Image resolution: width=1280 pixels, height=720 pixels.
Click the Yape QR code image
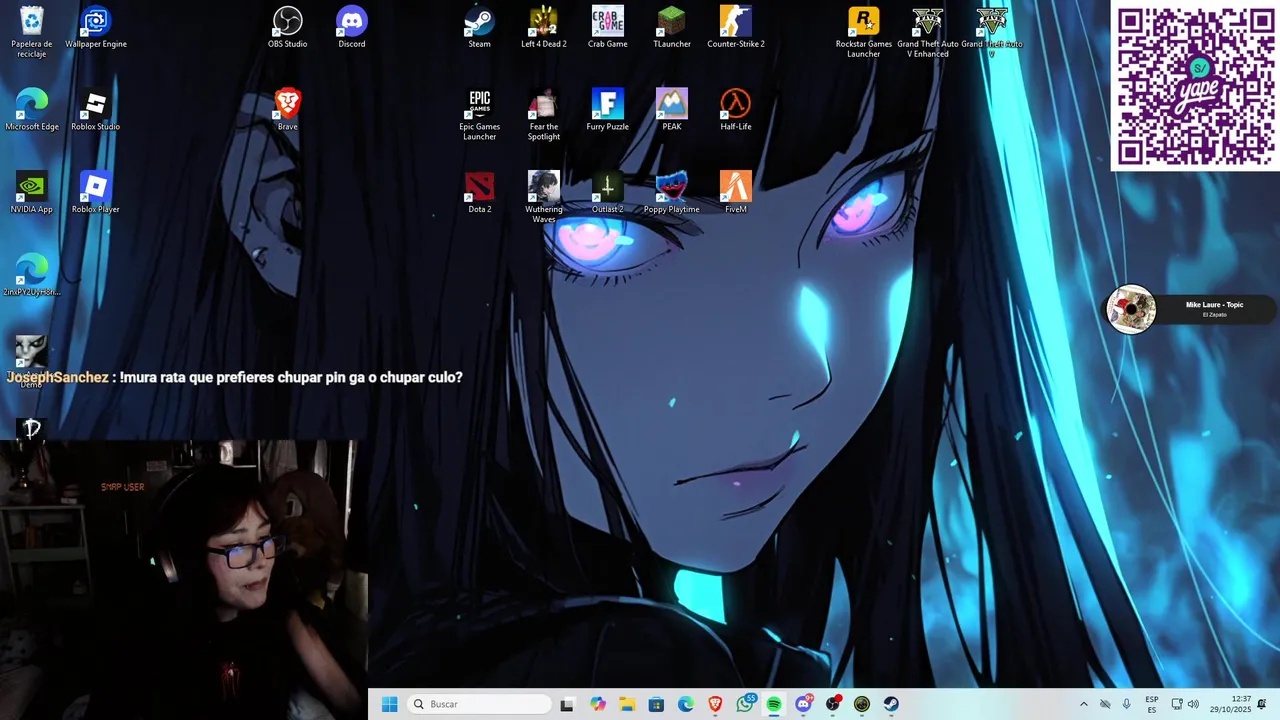click(x=1195, y=86)
